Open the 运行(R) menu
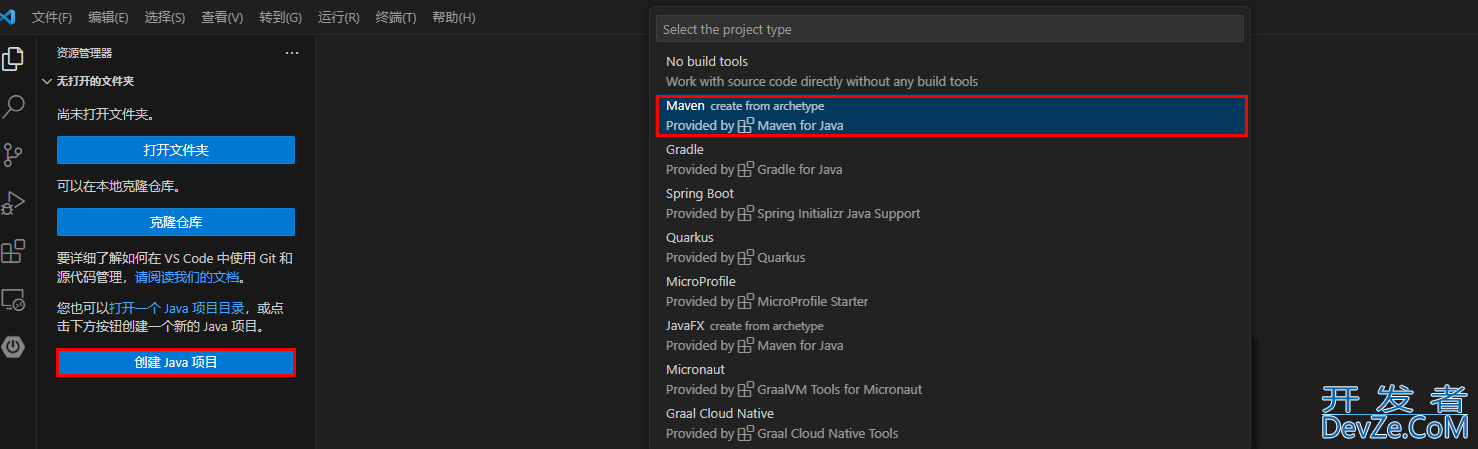The height and width of the screenshot is (449, 1478). [339, 18]
